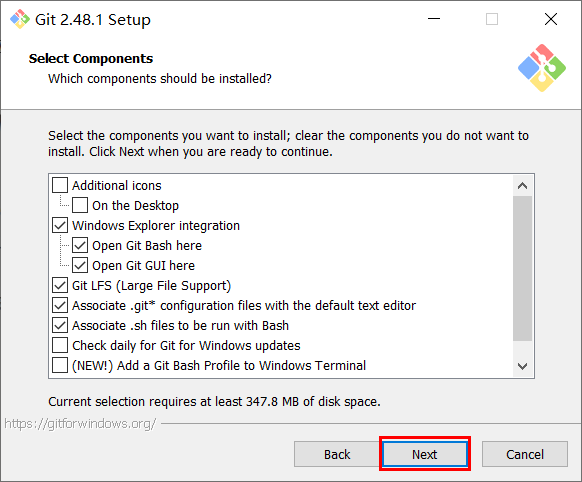Open the gitforwindows.org link
582x482 pixels.
click(80, 423)
